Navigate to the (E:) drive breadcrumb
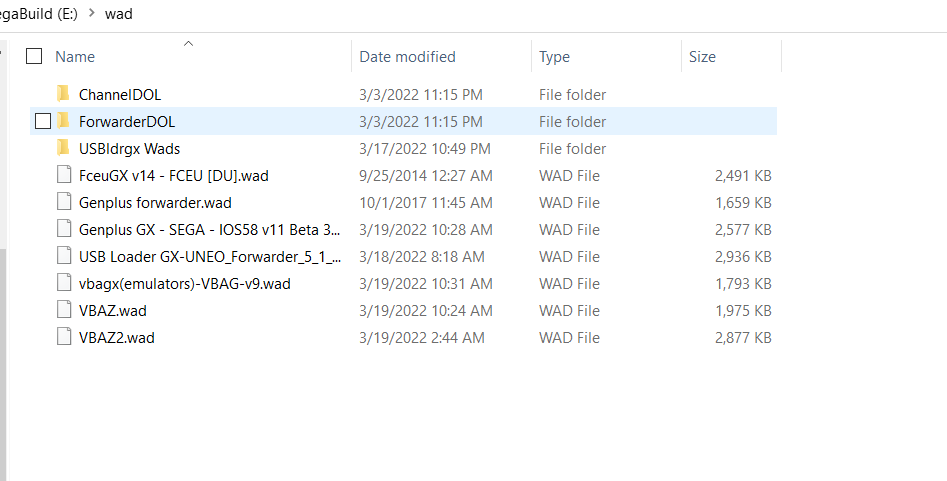Screen dimensions: 947x481 (x=39, y=13)
